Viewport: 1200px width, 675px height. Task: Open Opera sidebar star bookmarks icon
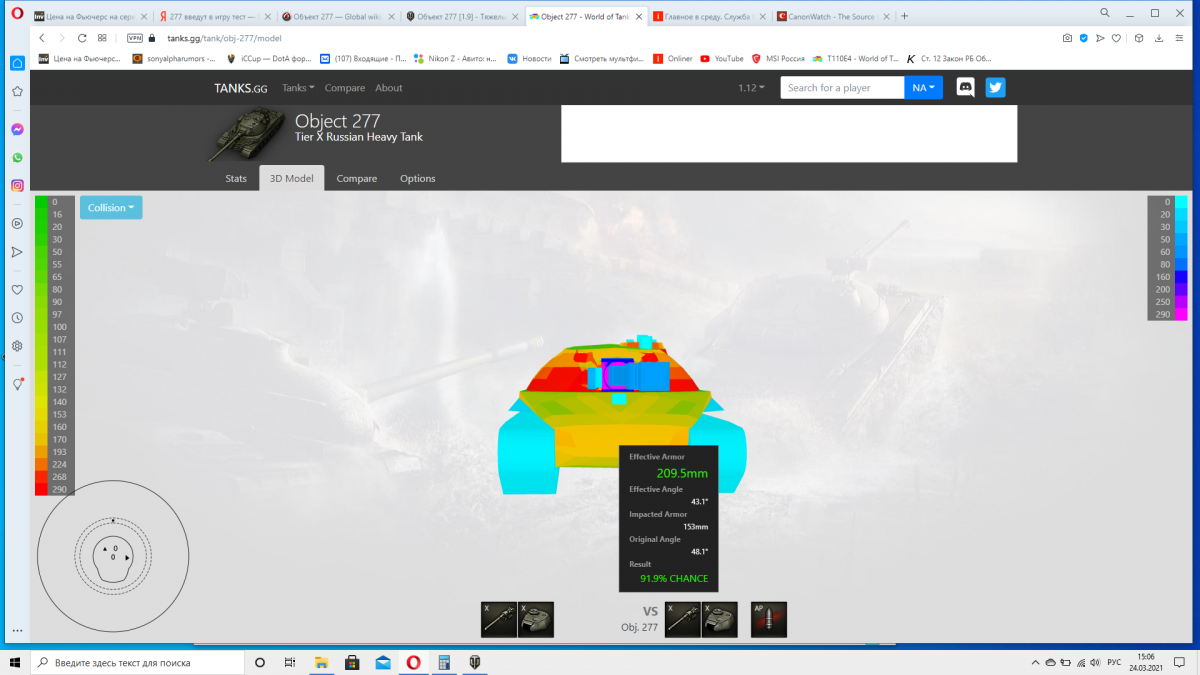coord(17,91)
